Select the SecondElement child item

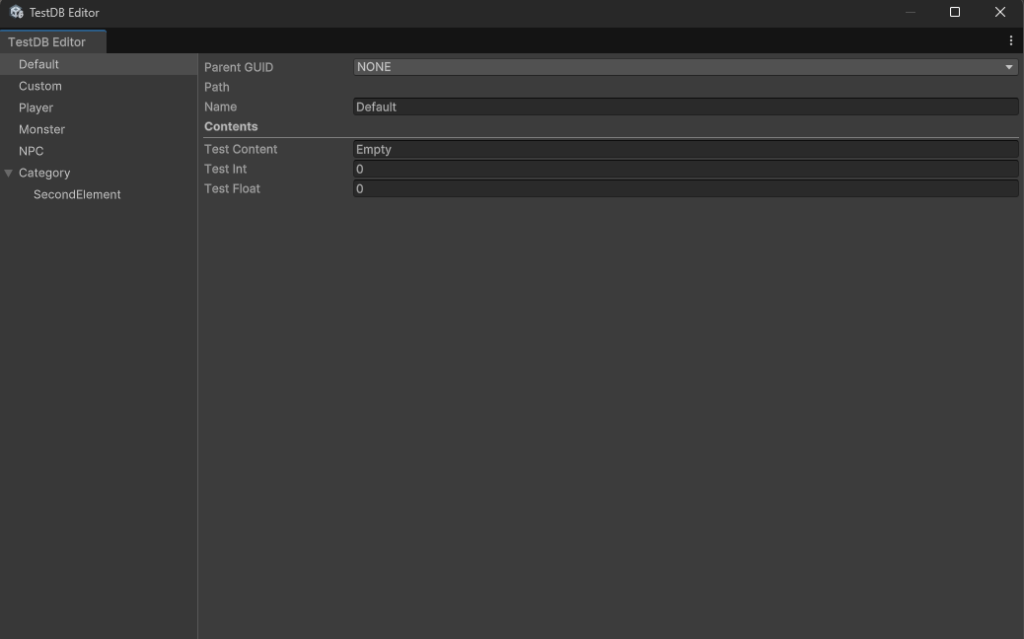point(77,195)
